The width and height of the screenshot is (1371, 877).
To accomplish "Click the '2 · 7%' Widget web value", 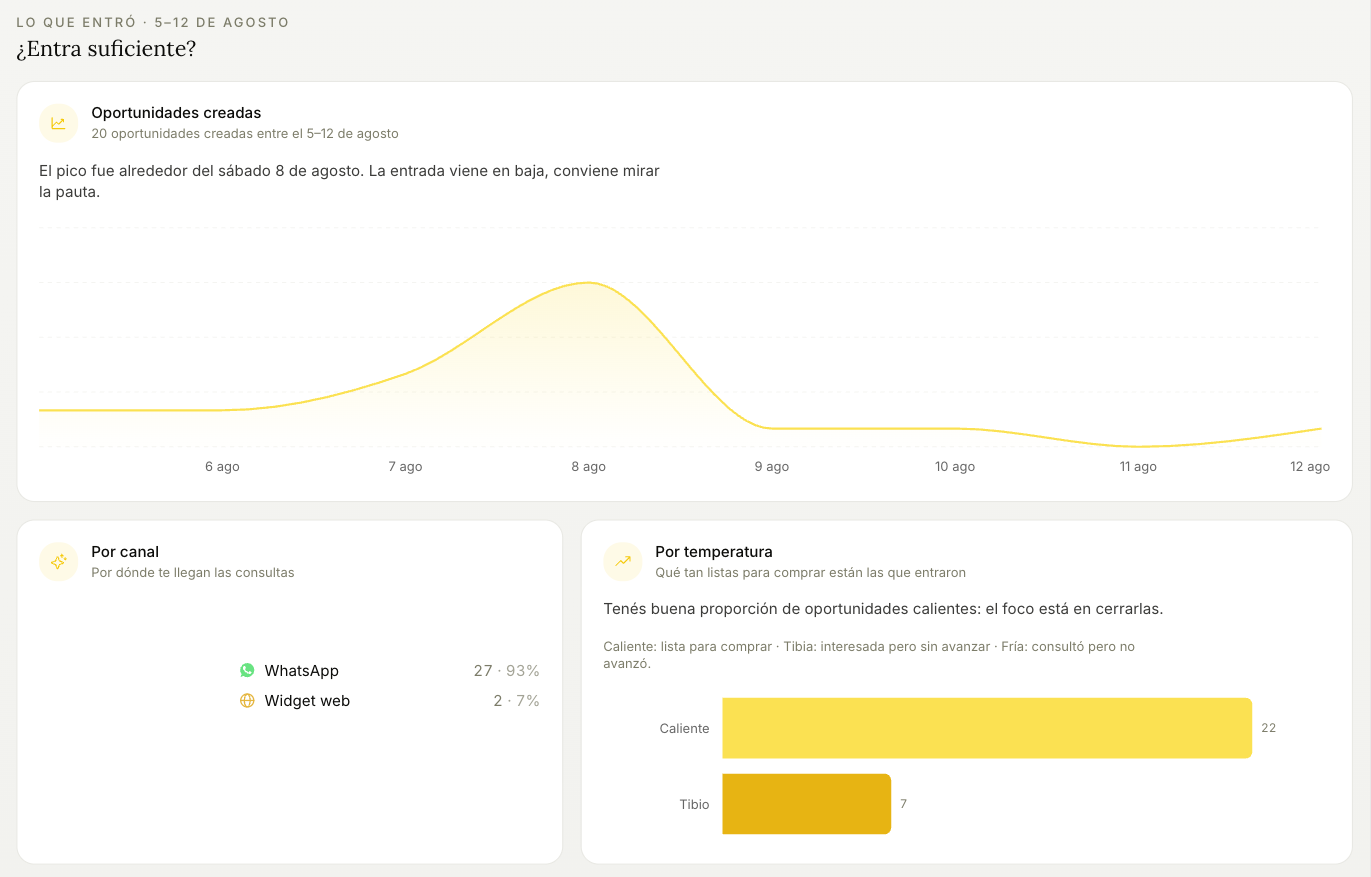I will tap(516, 701).
